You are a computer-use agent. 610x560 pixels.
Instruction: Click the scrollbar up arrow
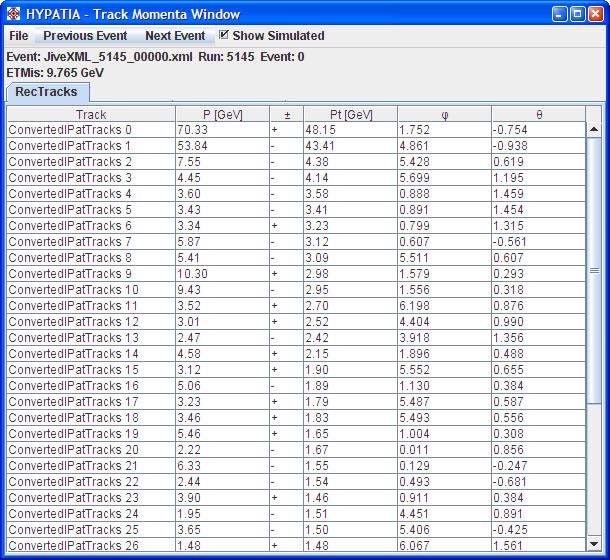point(594,129)
